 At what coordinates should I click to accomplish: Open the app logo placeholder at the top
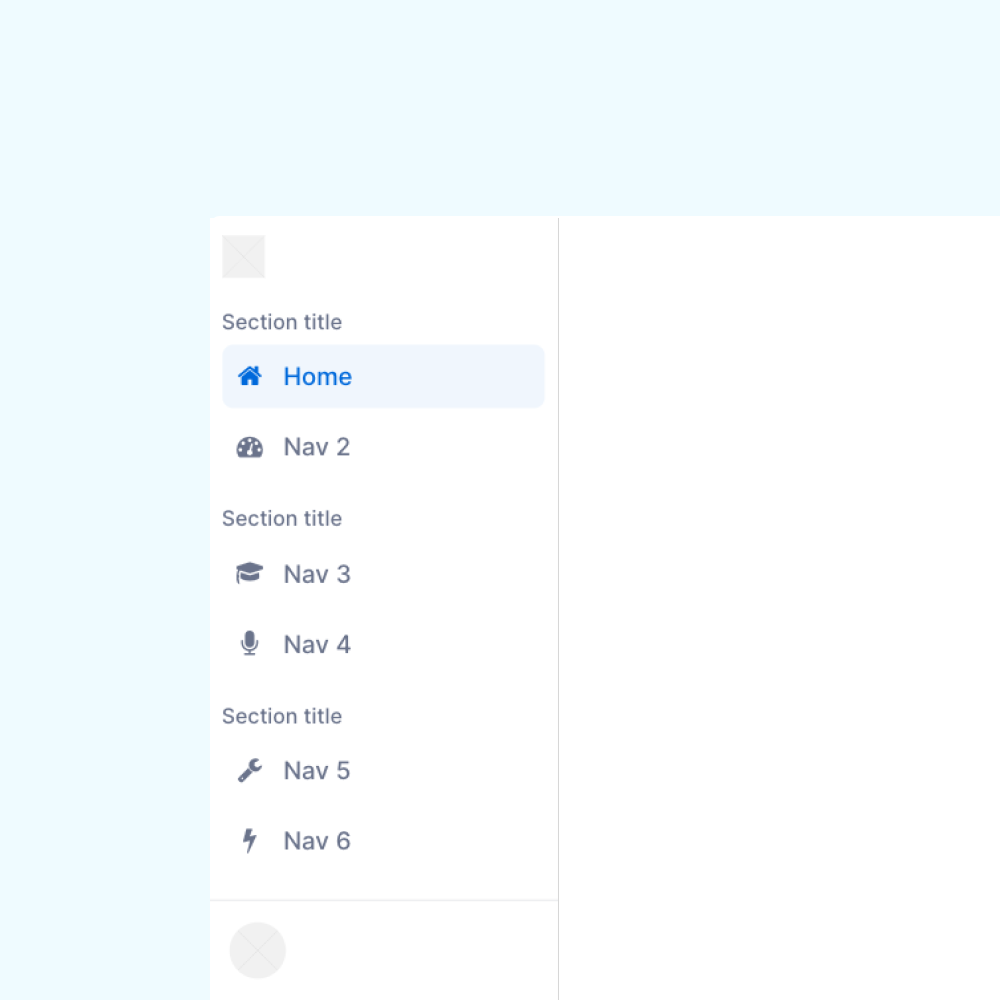pos(243,256)
